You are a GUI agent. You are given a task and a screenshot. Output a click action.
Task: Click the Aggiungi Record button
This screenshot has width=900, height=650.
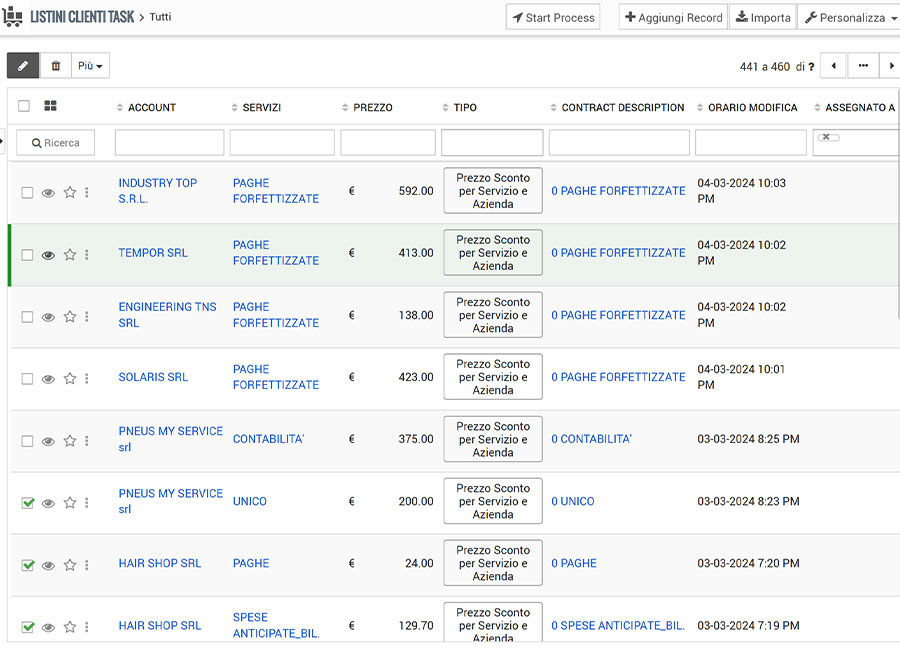click(x=673, y=18)
